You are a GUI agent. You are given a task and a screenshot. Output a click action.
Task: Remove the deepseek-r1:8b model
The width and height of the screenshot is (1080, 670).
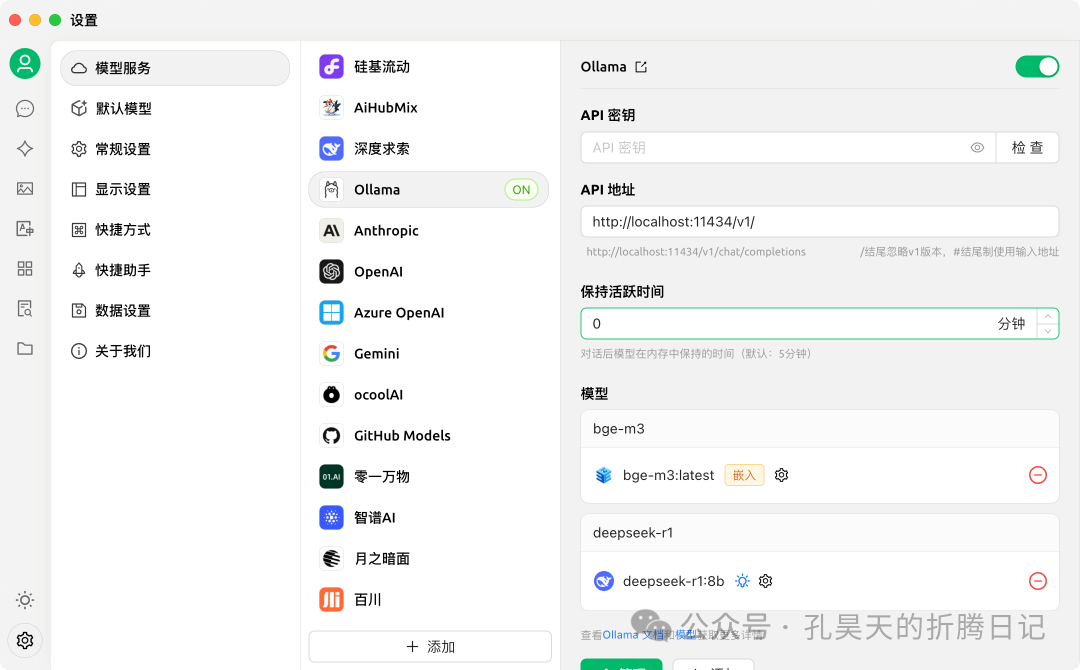point(1037,581)
